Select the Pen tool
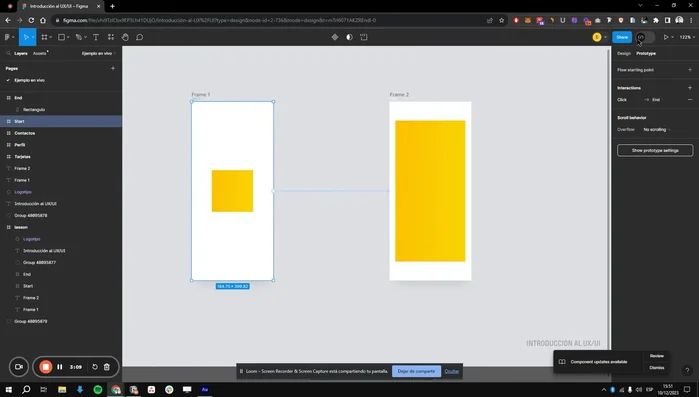Image resolution: width=699 pixels, height=397 pixels. [x=78, y=37]
